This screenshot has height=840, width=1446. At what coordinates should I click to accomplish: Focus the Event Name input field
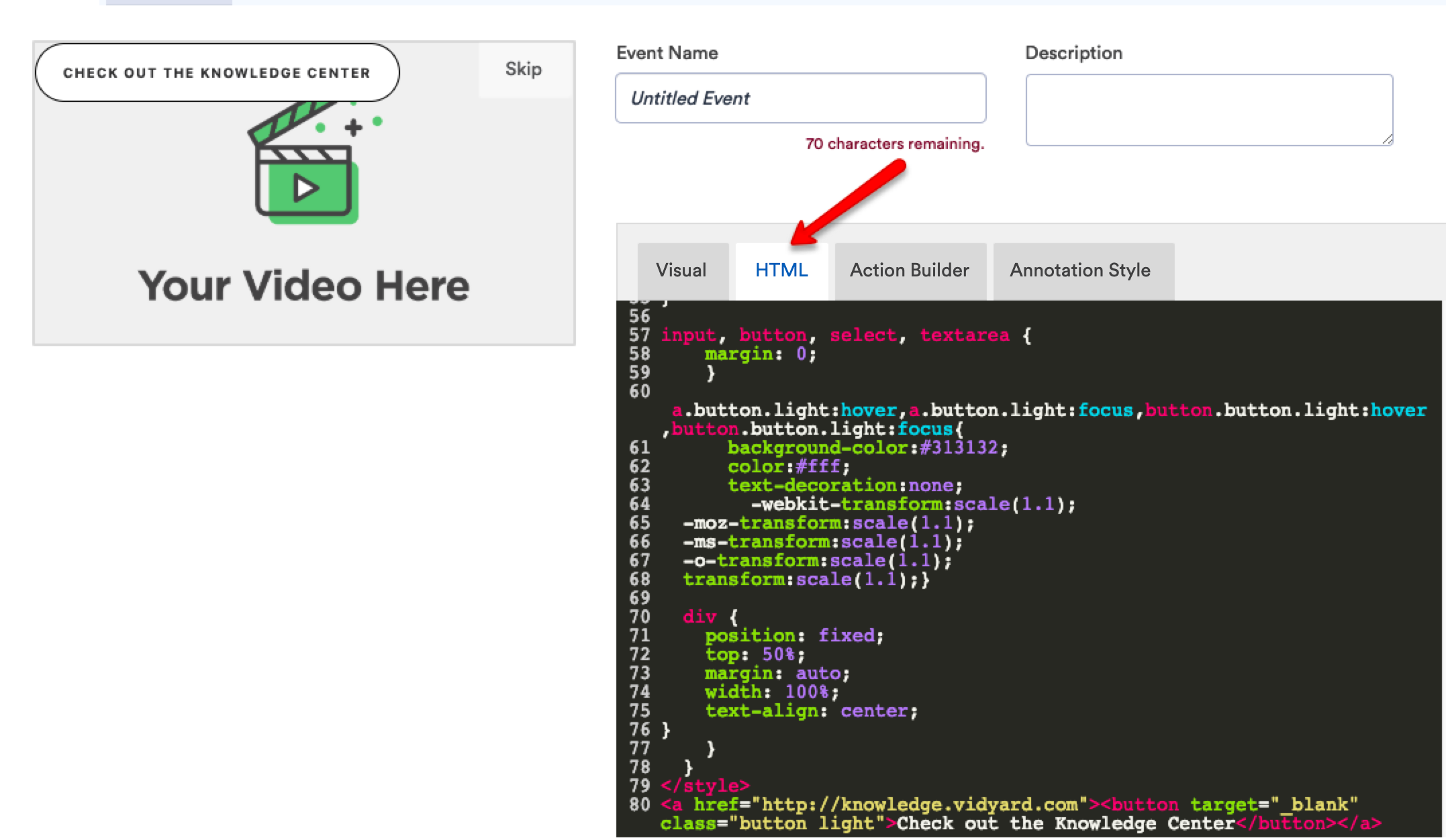(x=800, y=98)
